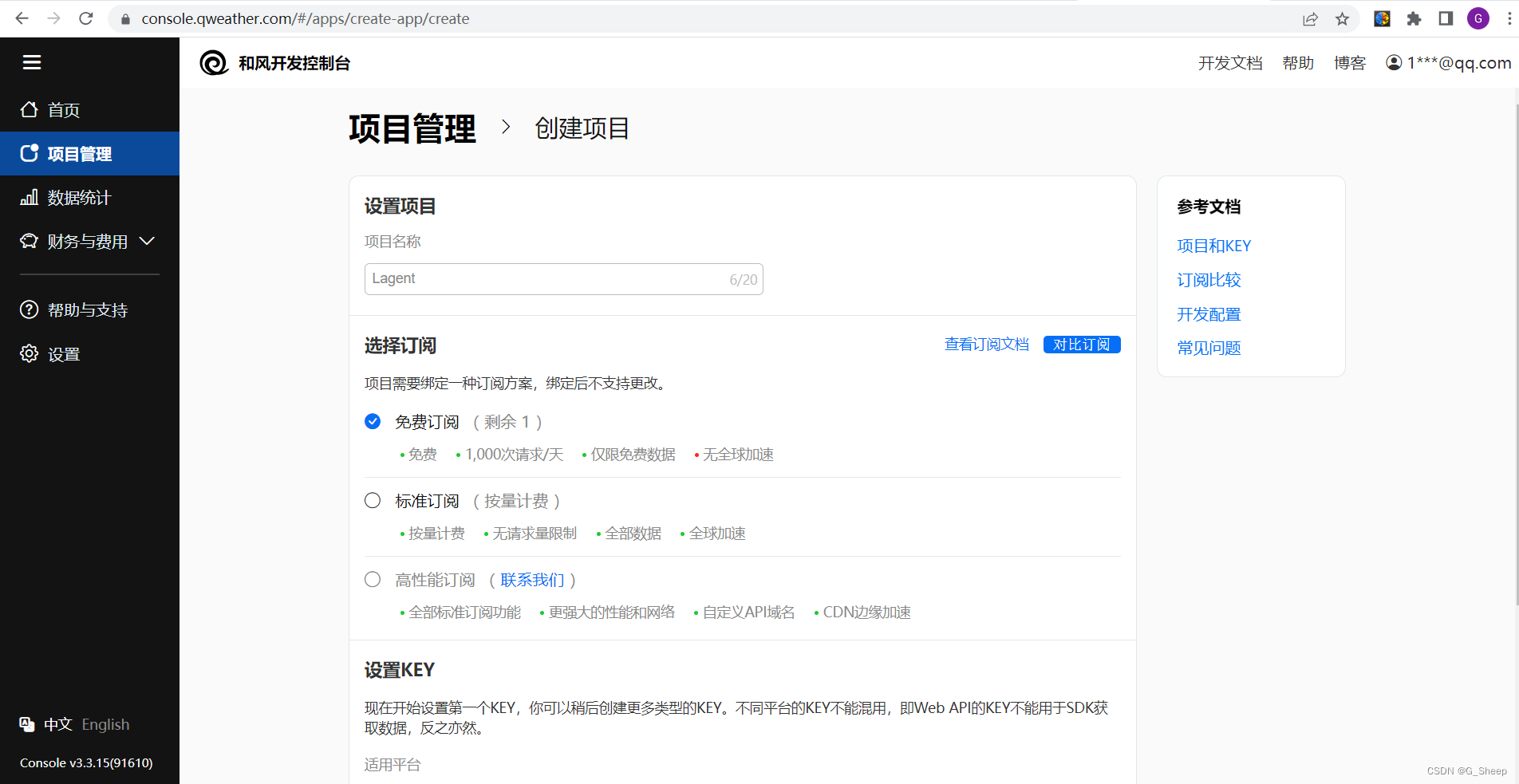Reload the page with the refresh icon
Viewport: 1519px width, 784px height.
(86, 18)
